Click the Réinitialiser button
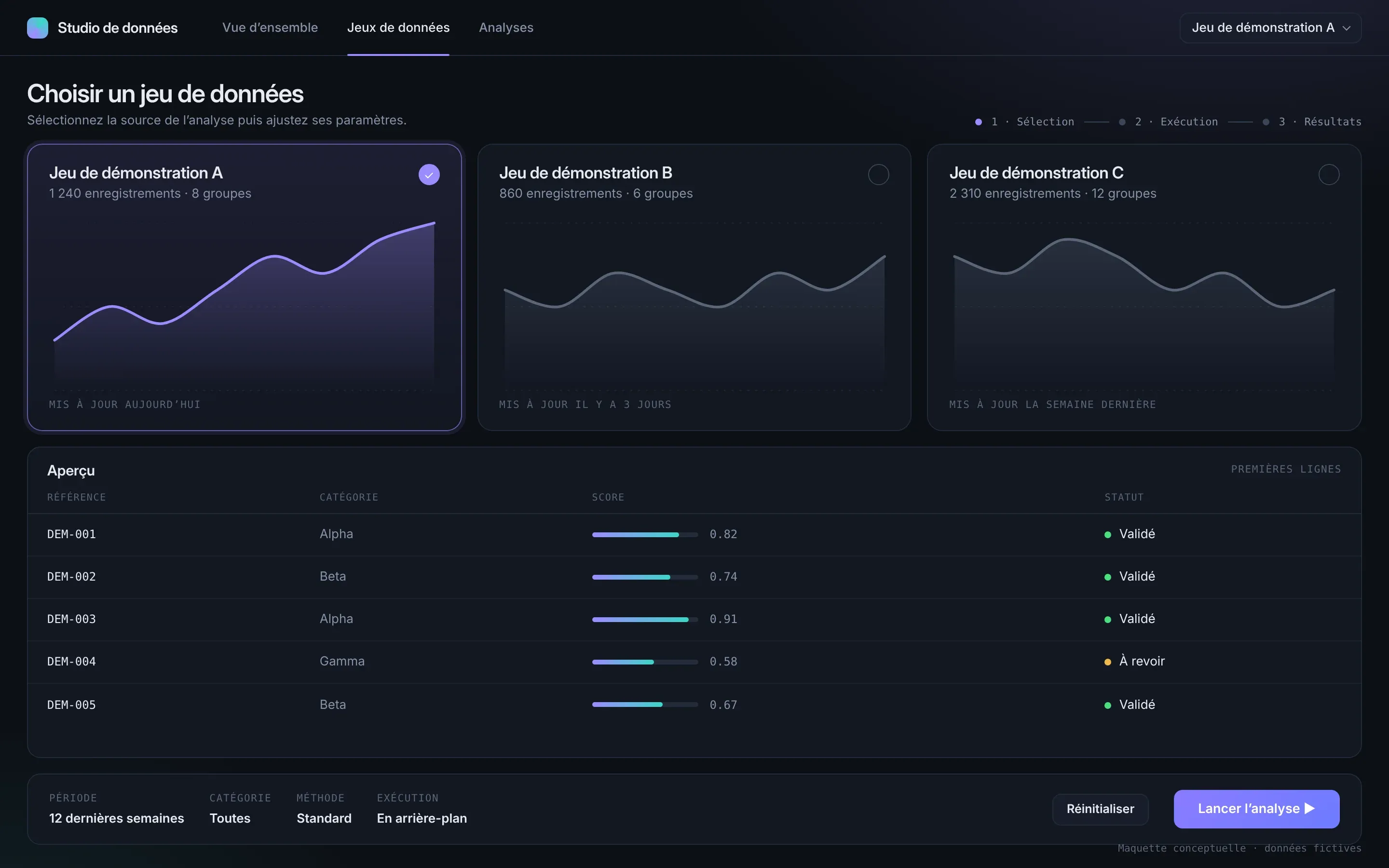 1100,809
